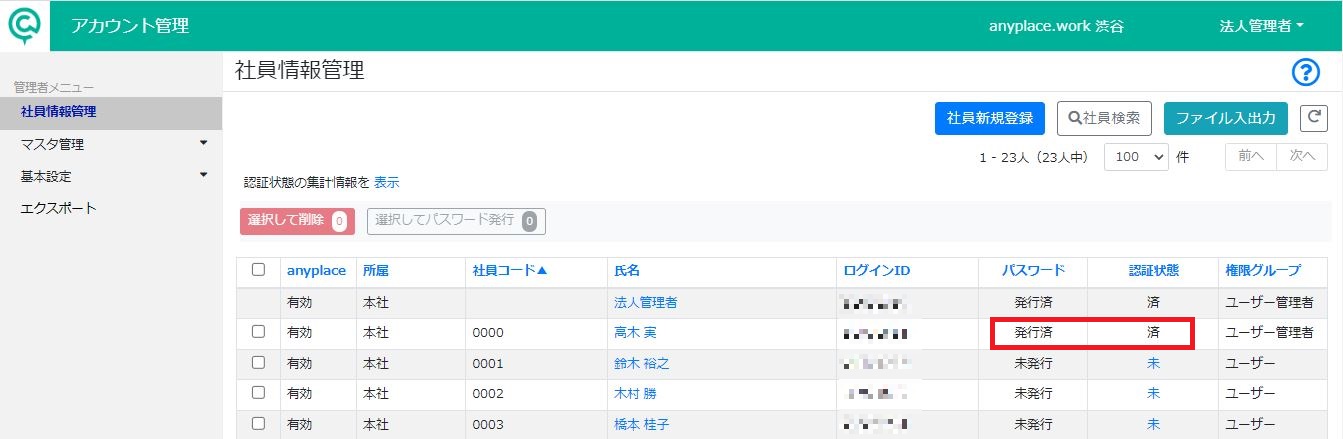Sort by 所属 column header
Image resolution: width=1343 pixels, height=439 pixels.
pyautogui.click(x=376, y=270)
